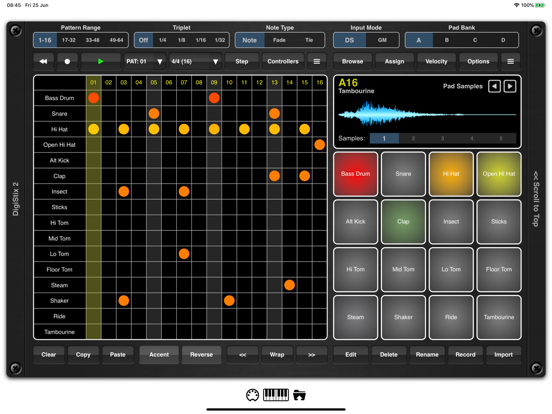Click the Paste button
This screenshot has height=414, width=552.
tap(118, 355)
